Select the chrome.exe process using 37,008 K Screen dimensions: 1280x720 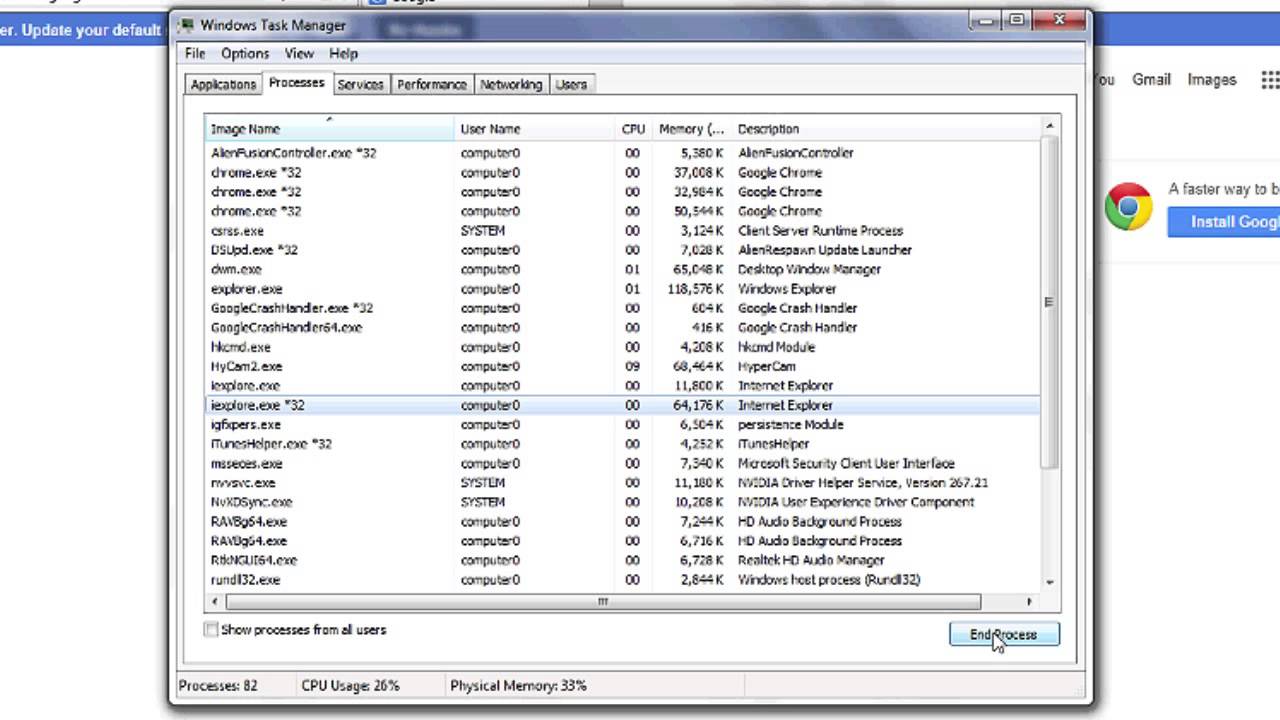pos(622,172)
